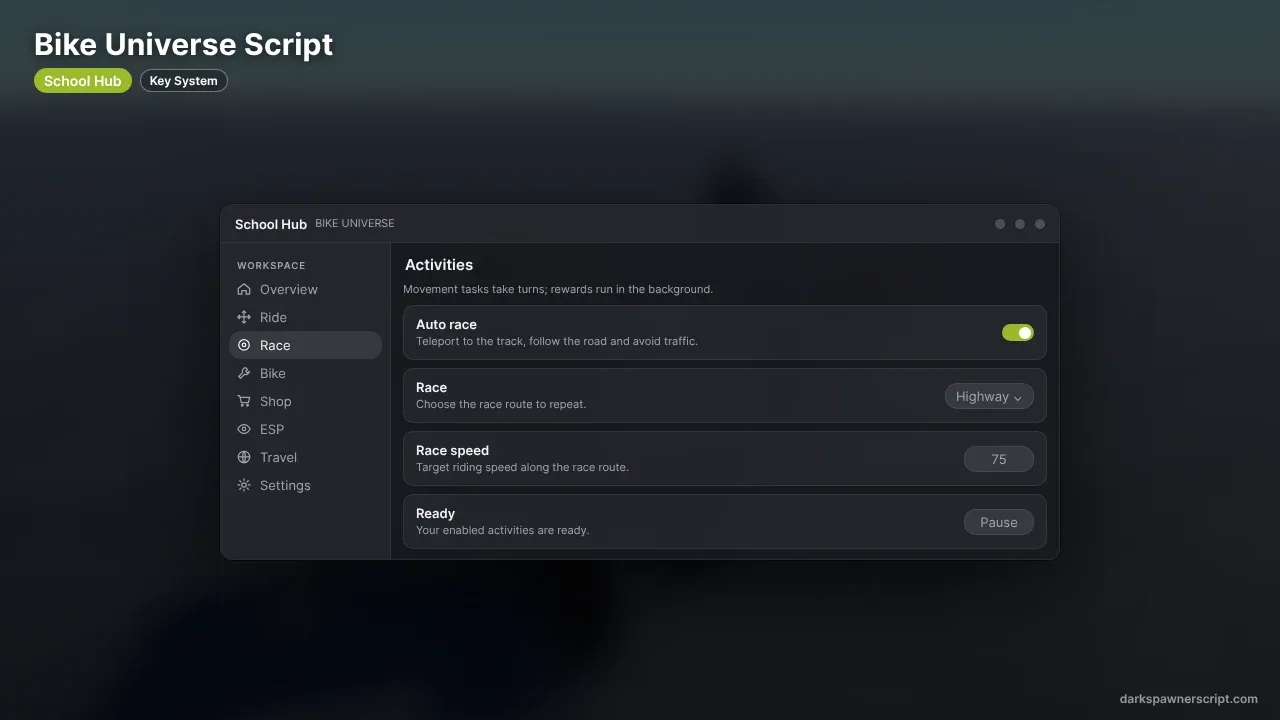Screen dimensions: 1280x720
Task: Switch to the Ride section
Action: [x=305, y=317]
